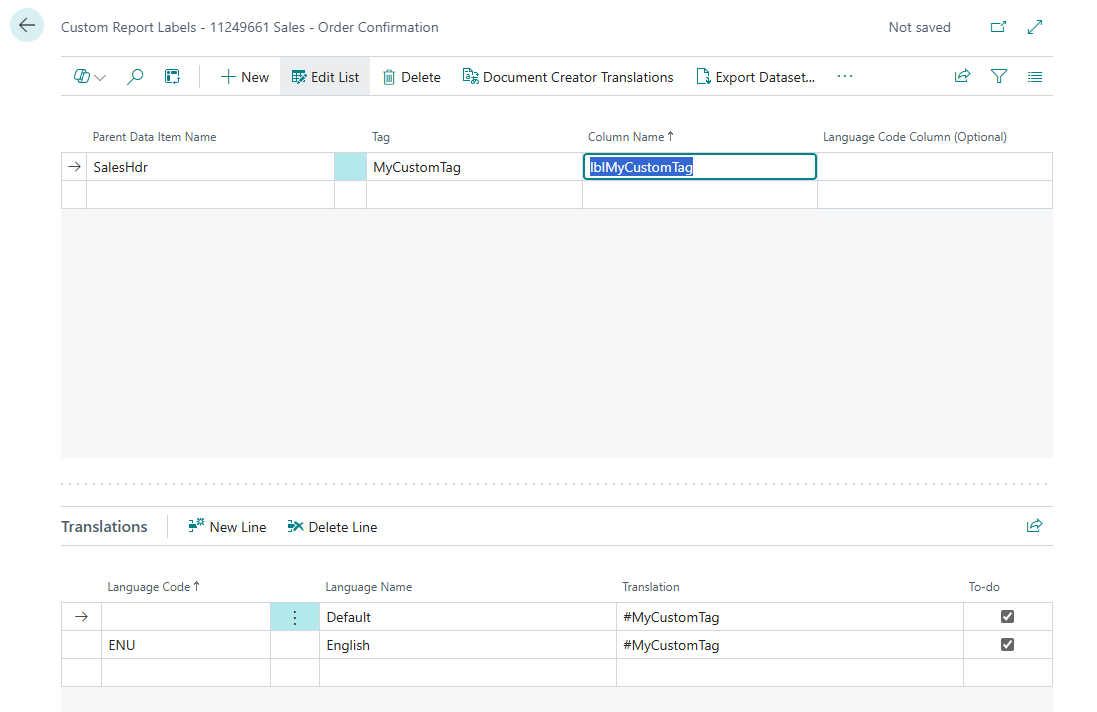Click the To-do column header

point(984,587)
